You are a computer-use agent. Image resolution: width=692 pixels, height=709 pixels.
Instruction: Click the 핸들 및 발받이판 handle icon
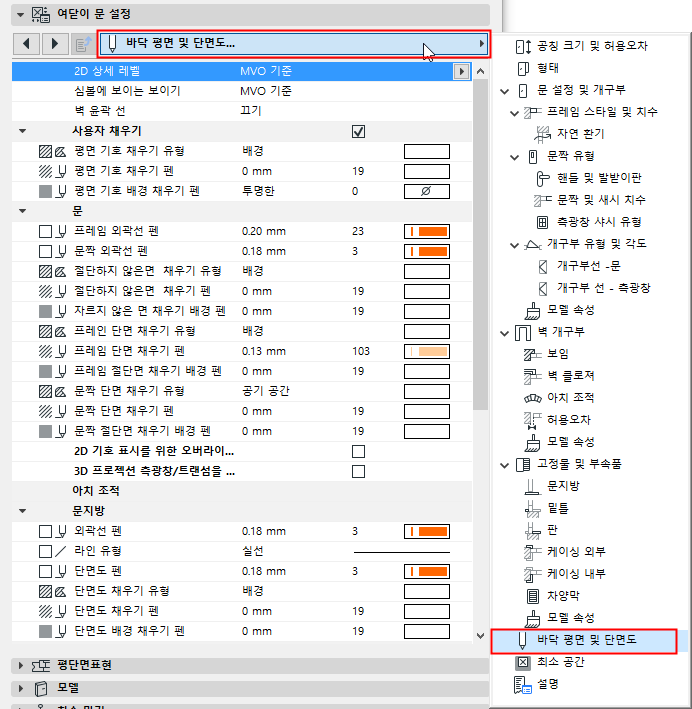pyautogui.click(x=542, y=178)
